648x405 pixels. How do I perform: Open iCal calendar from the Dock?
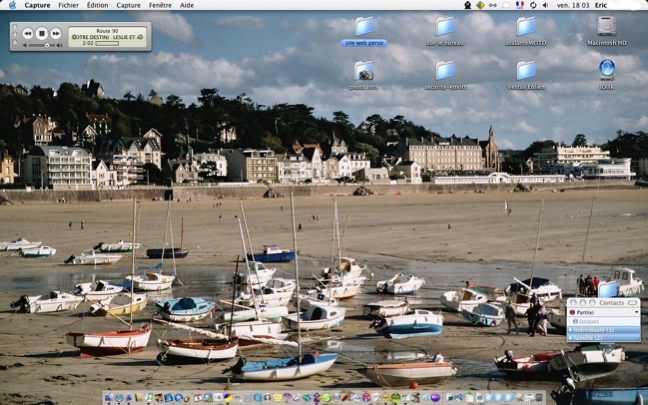click(198, 398)
